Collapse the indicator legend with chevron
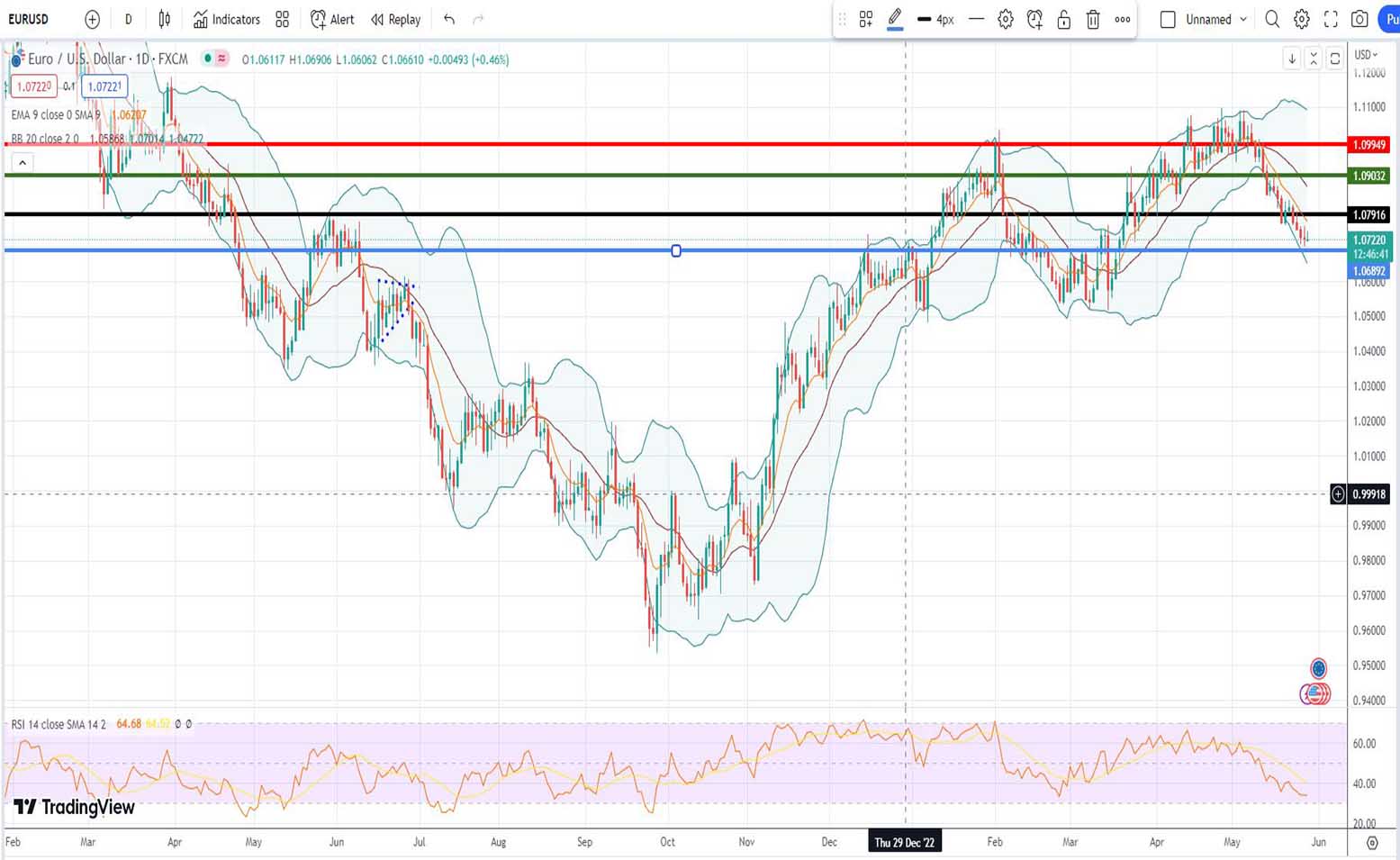The height and width of the screenshot is (860, 1400). [23, 163]
